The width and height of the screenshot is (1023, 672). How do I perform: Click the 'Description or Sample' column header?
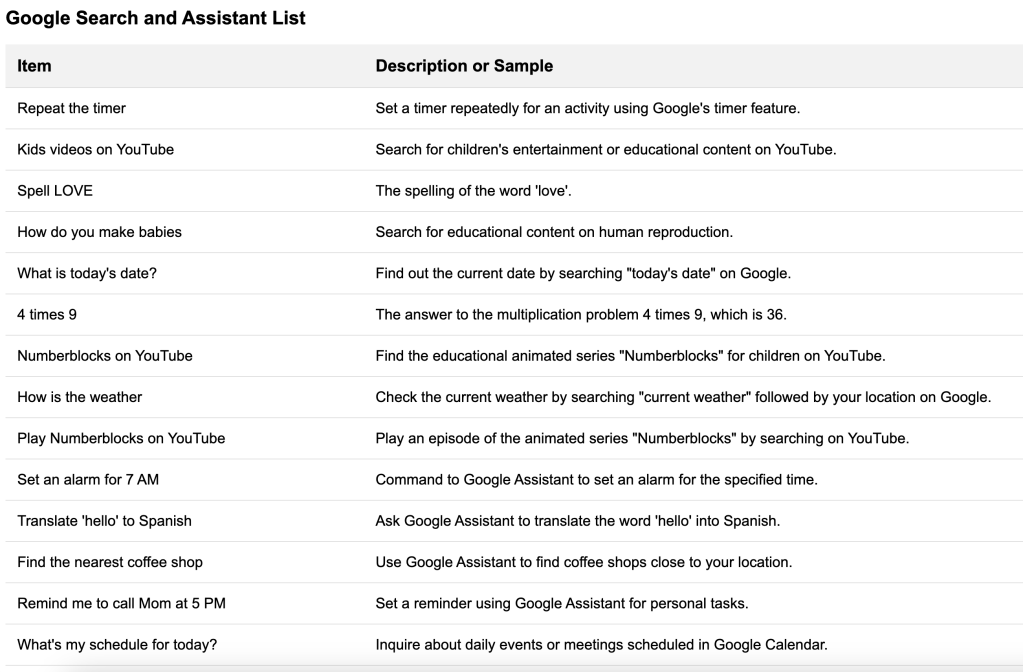(x=464, y=66)
